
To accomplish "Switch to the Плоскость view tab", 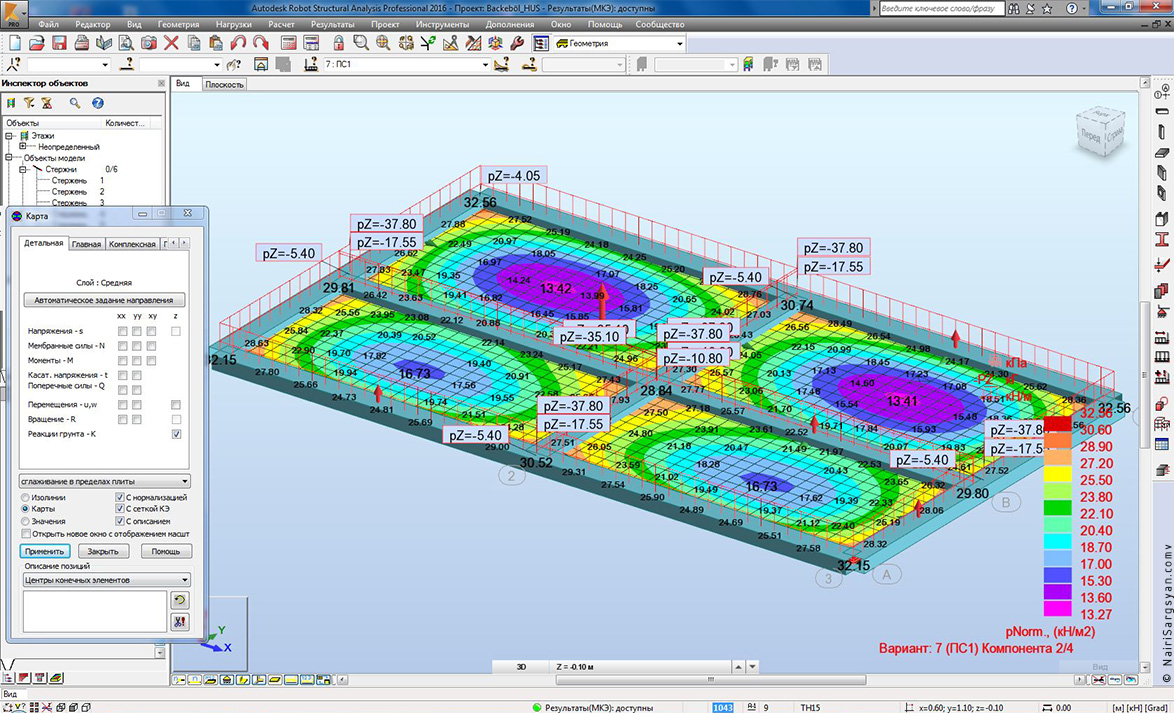I will coord(225,85).
